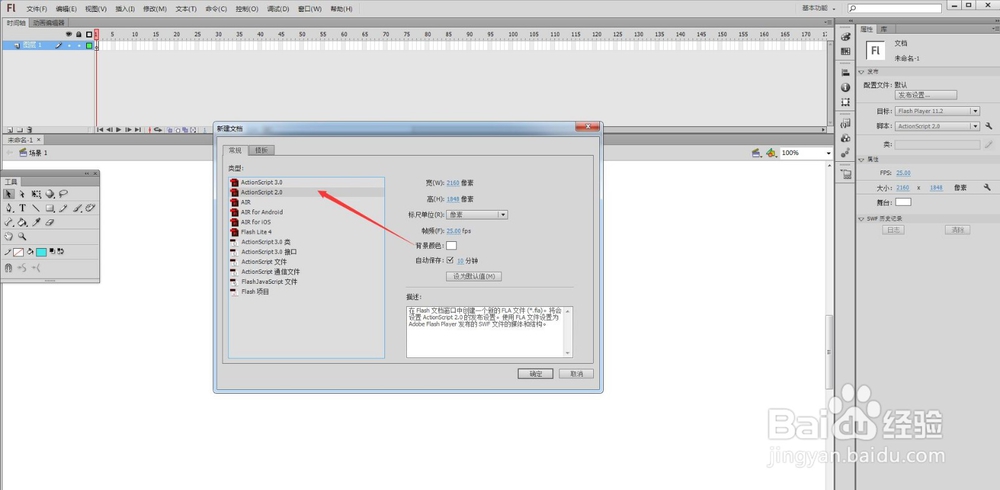This screenshot has width=1000, height=490.
Task: Open the ruler units dropdown
Action: coord(476,215)
